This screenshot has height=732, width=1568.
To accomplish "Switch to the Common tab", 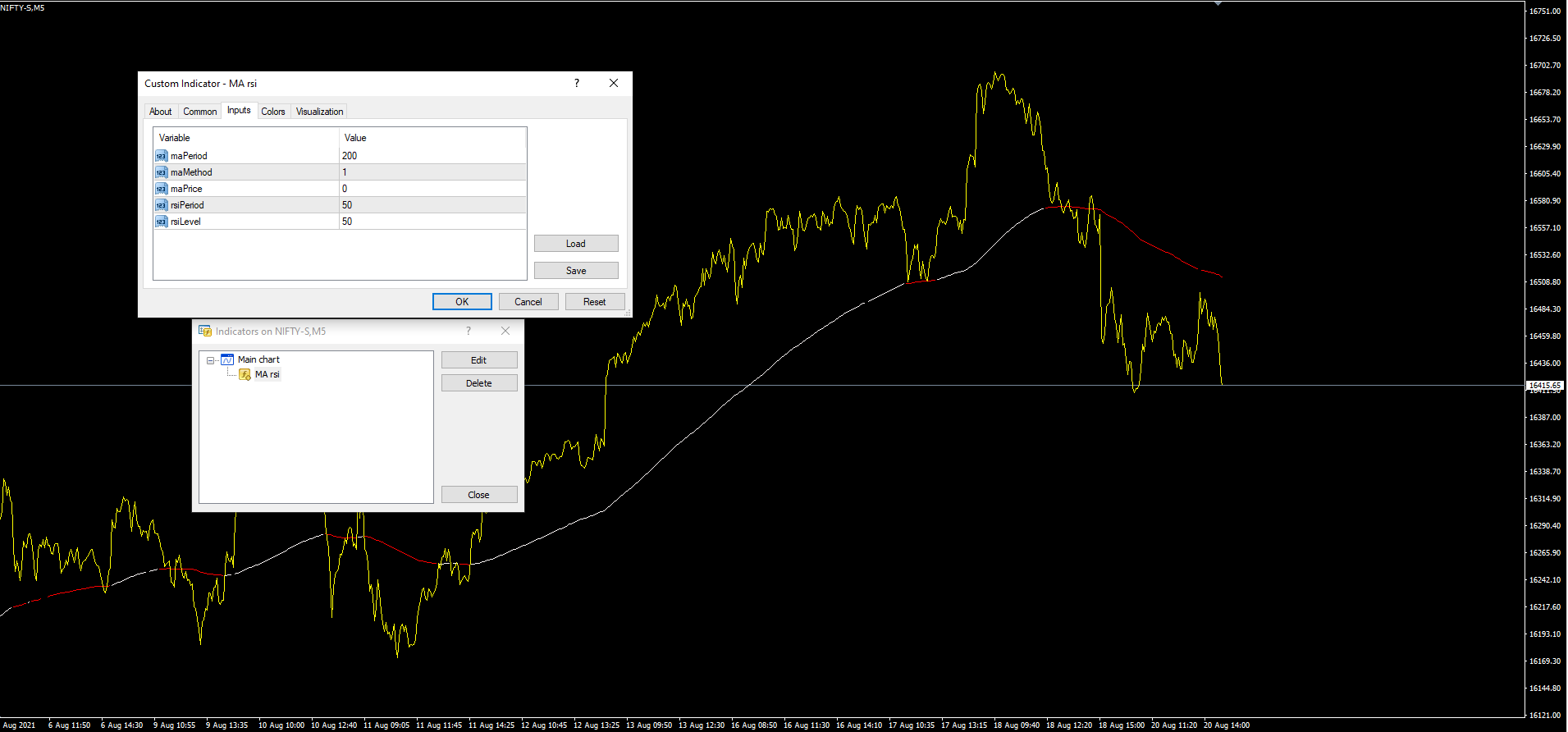I will (x=200, y=112).
